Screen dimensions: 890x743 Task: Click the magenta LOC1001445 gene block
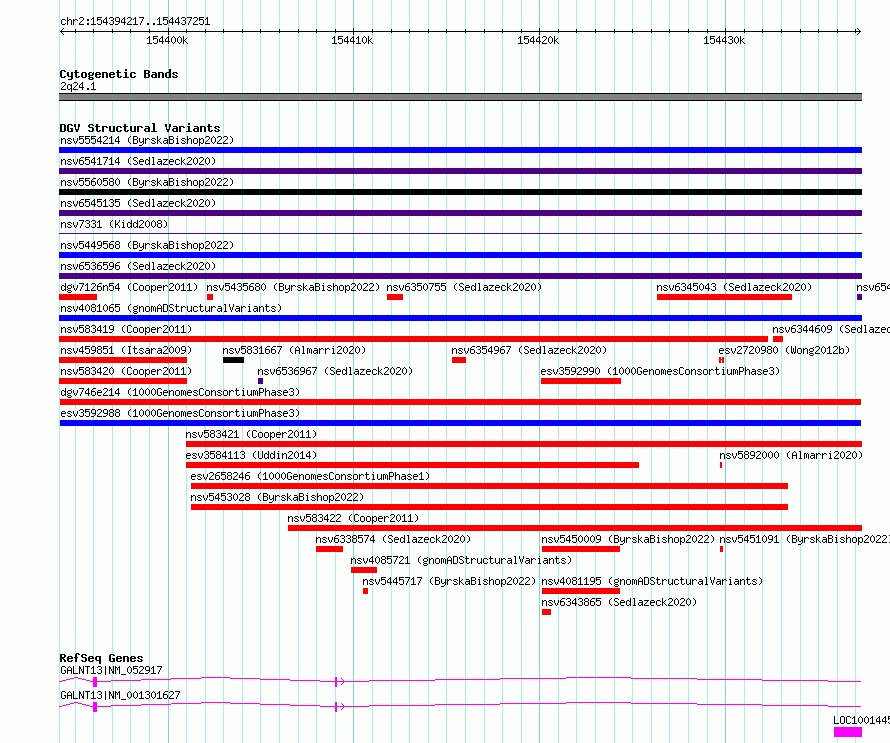(848, 733)
